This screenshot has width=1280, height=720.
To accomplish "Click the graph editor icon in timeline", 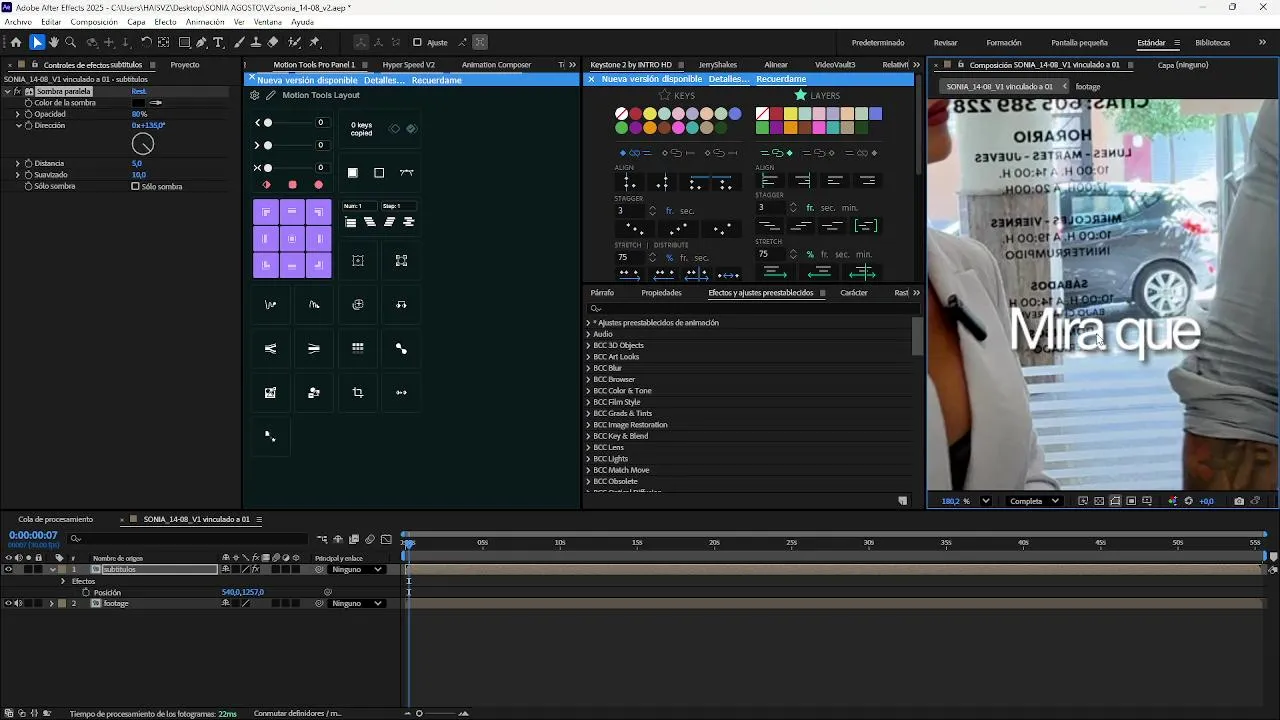I will pyautogui.click(x=386, y=539).
